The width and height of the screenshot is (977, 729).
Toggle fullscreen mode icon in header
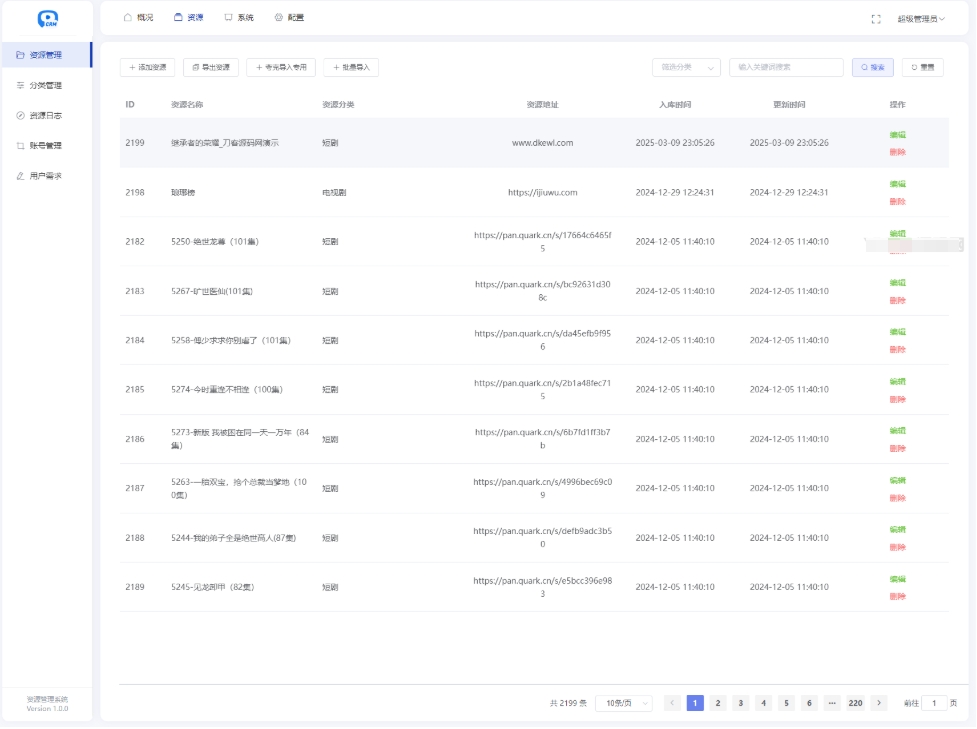pyautogui.click(x=876, y=18)
